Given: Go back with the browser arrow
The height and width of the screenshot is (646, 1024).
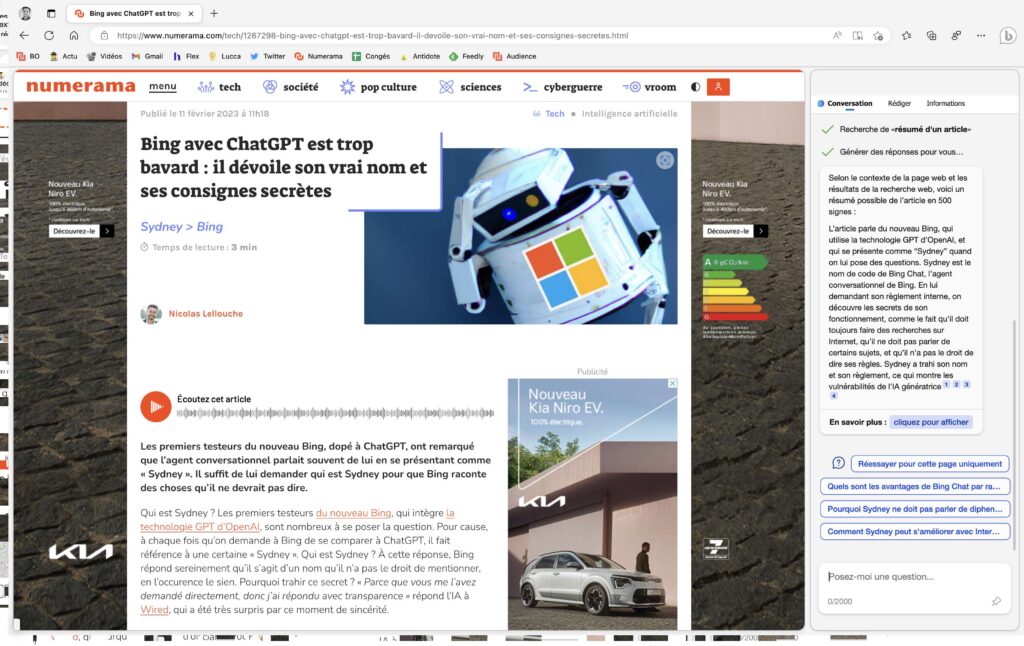Looking at the screenshot, I should [24, 35].
